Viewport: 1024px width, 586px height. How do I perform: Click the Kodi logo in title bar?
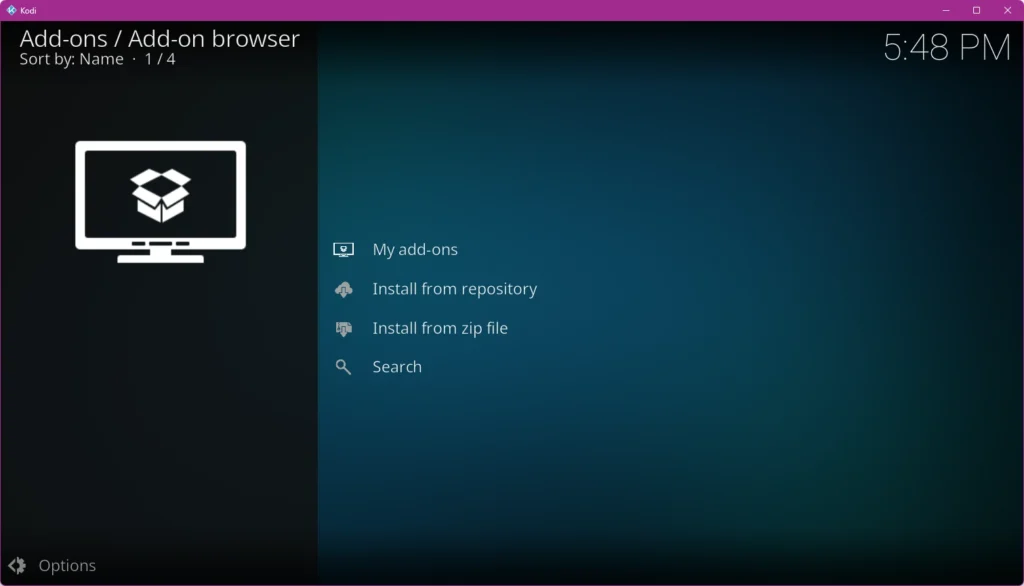click(11, 10)
